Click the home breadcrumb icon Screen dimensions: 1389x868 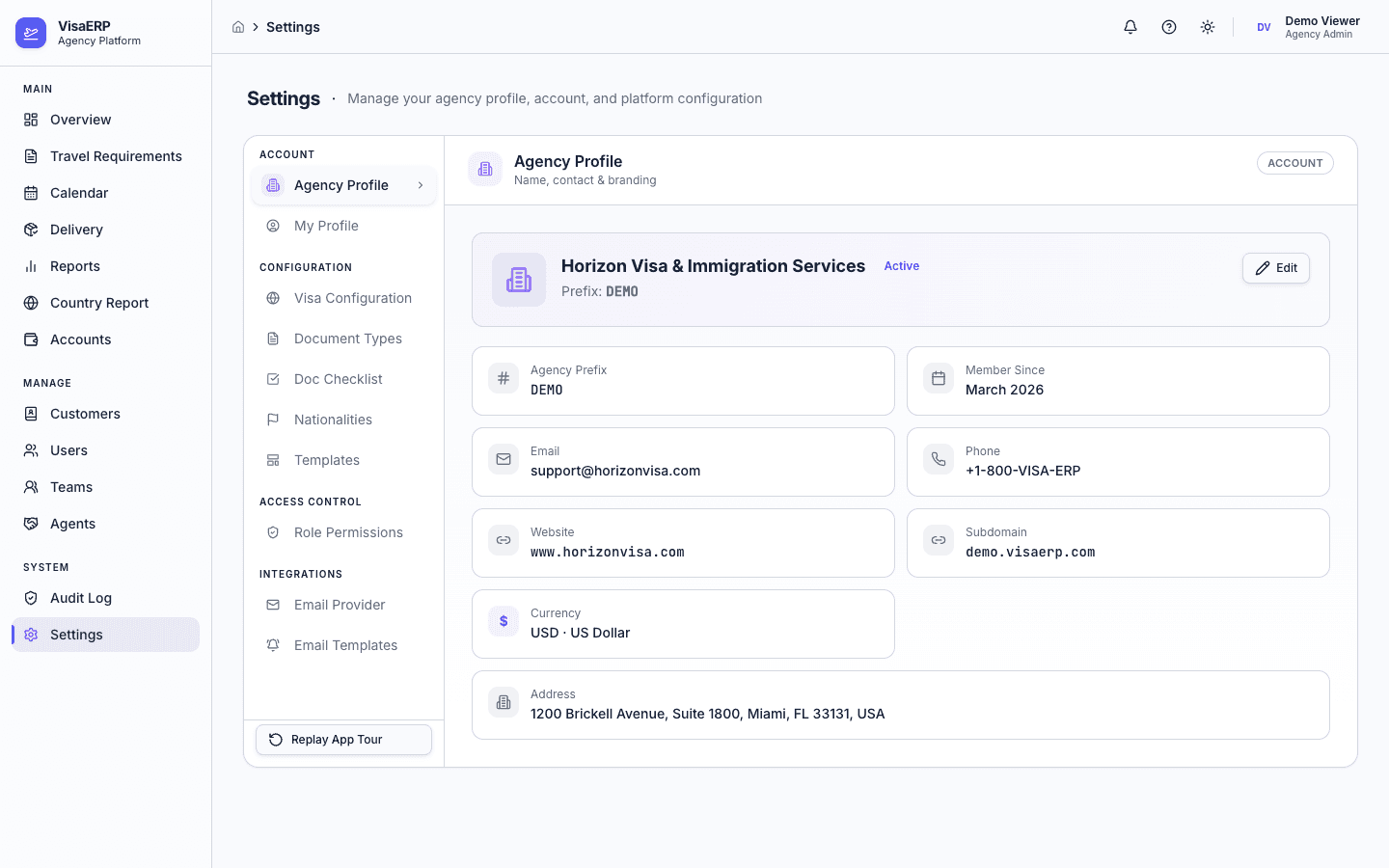click(238, 27)
